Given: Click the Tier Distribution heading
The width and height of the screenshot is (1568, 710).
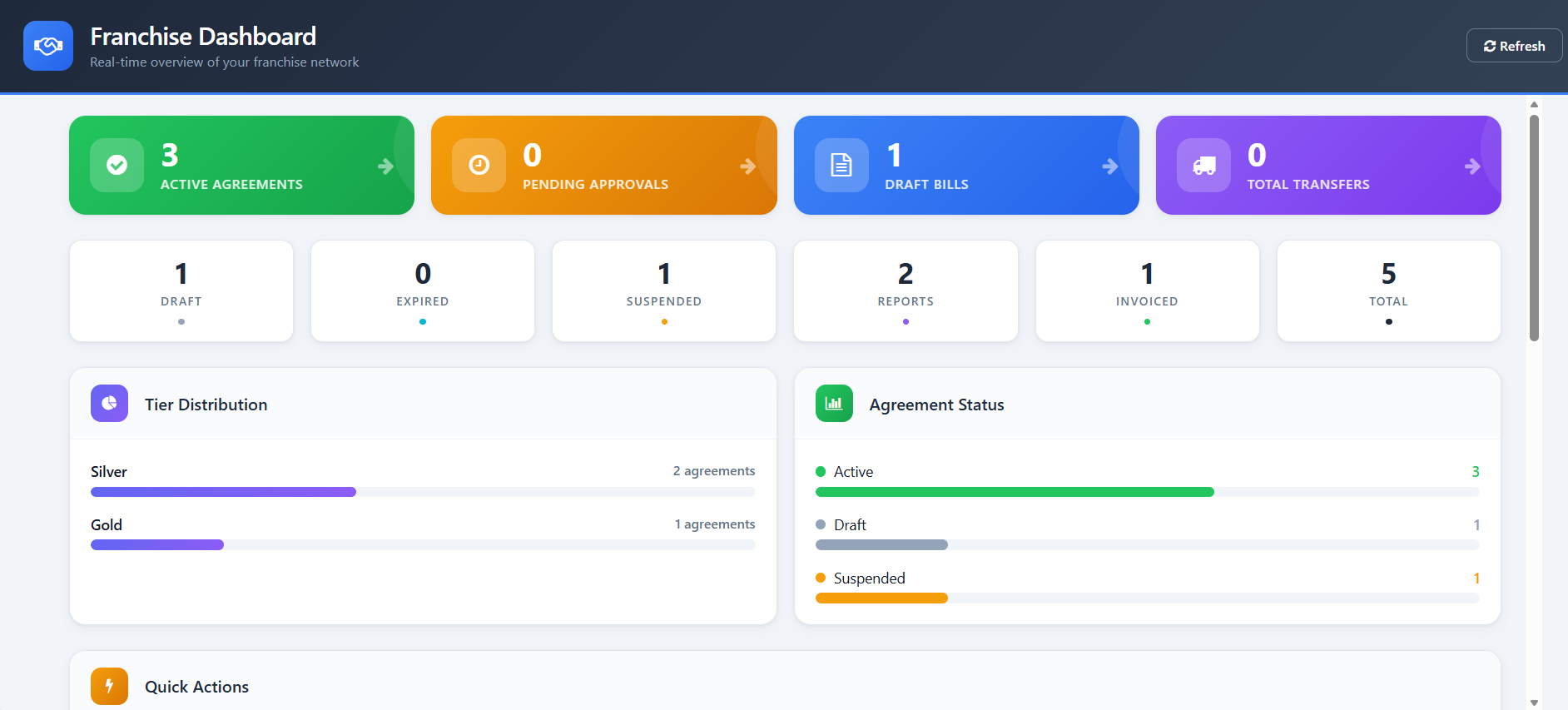Looking at the screenshot, I should click(x=206, y=405).
